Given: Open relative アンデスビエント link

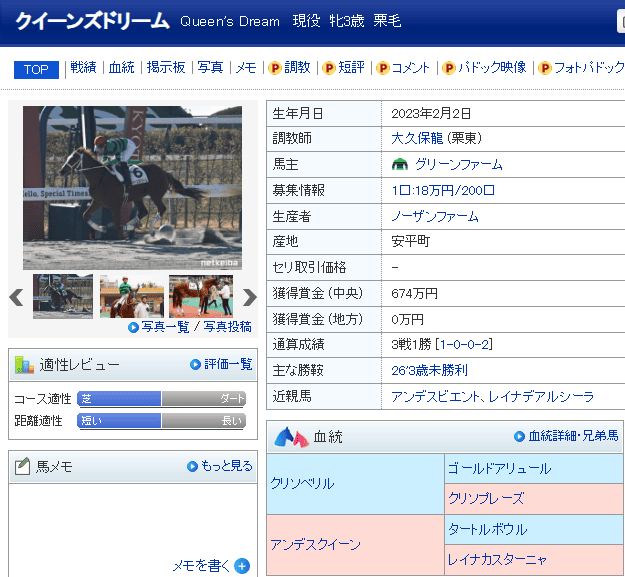Looking at the screenshot, I should (x=435, y=397).
